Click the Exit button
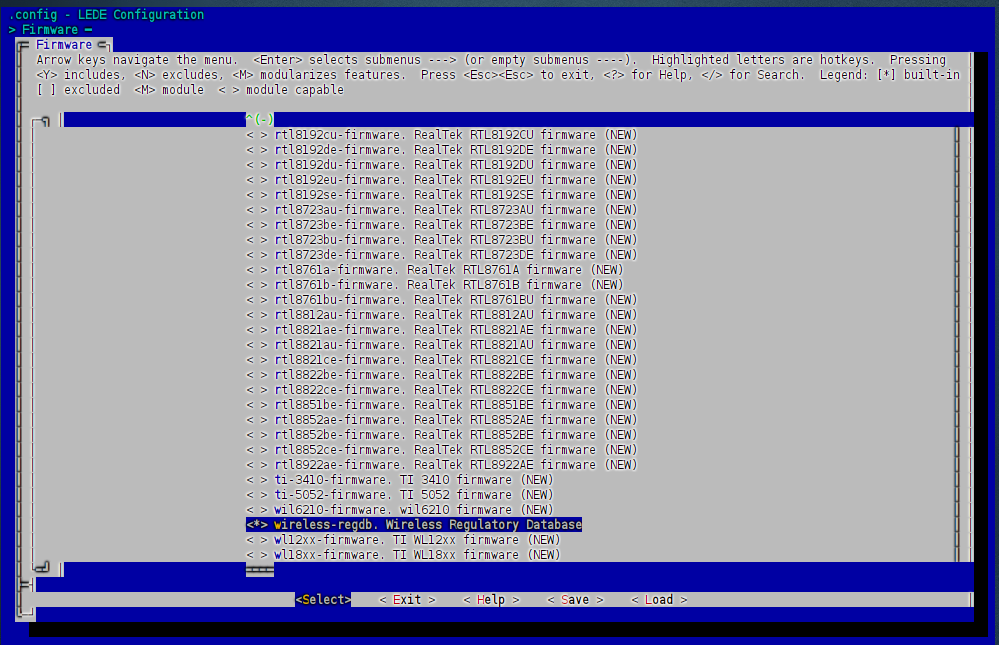Screen dimensions: 999x645 [x=407, y=600]
